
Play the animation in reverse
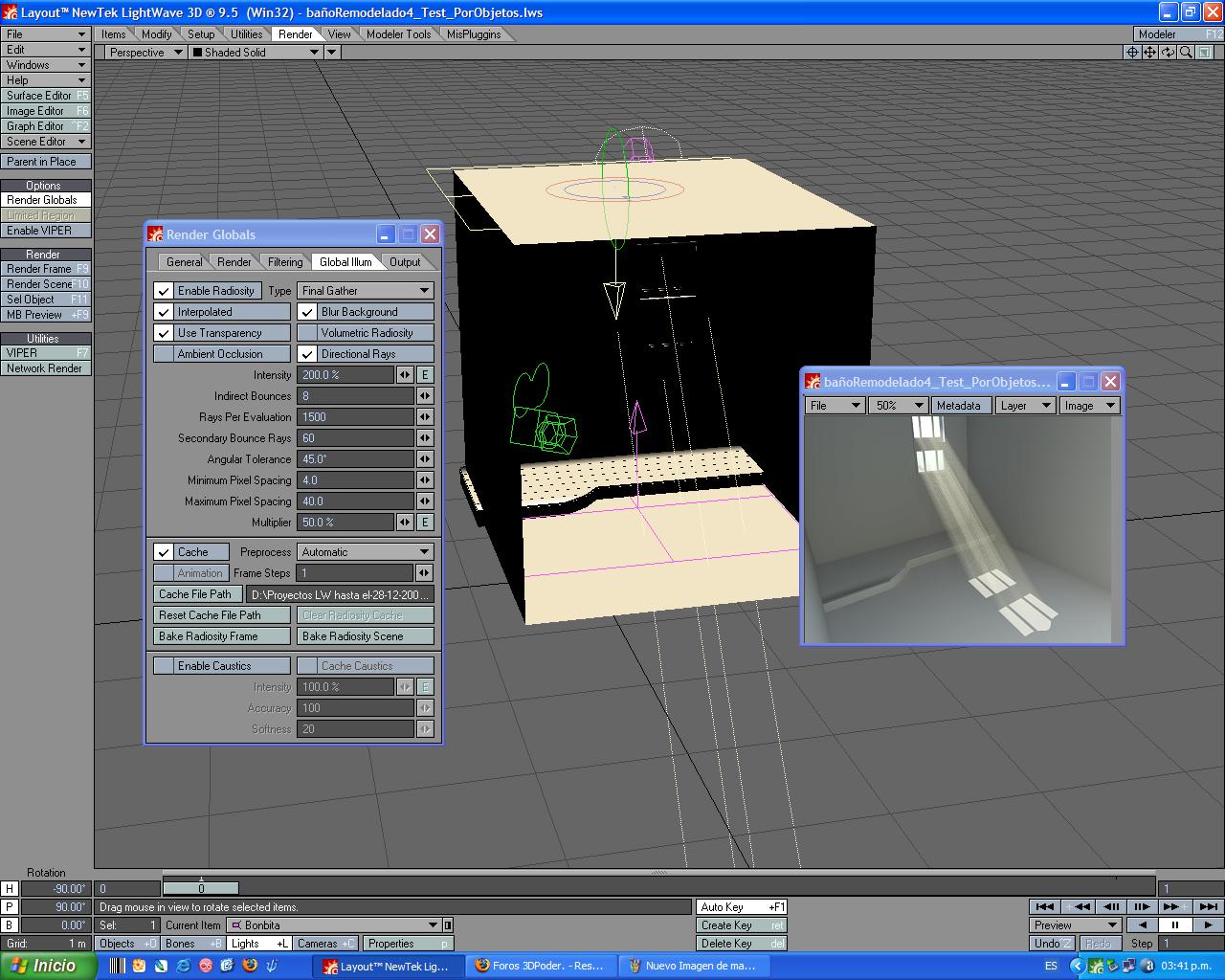pos(1142,925)
